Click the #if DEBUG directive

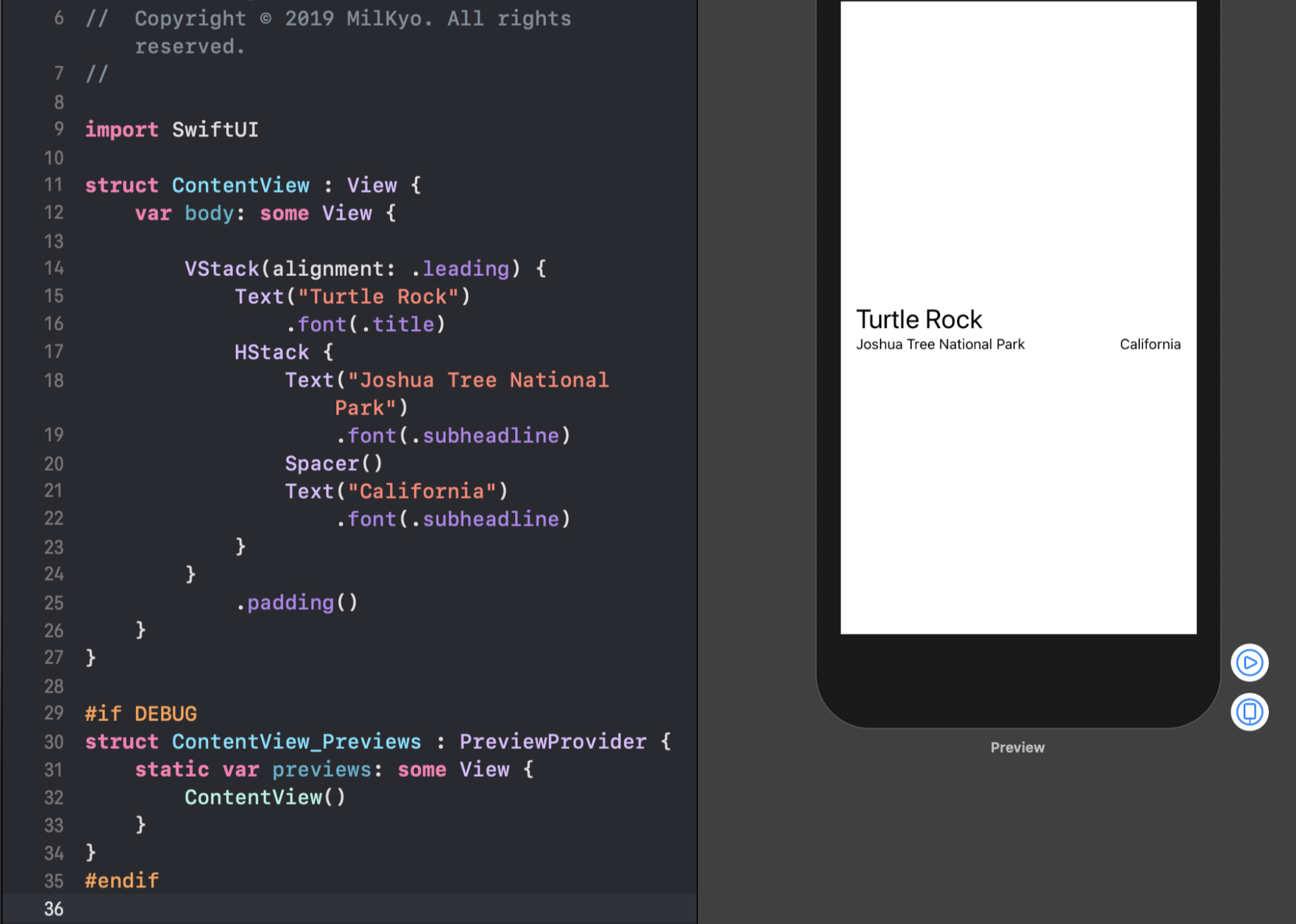point(141,714)
